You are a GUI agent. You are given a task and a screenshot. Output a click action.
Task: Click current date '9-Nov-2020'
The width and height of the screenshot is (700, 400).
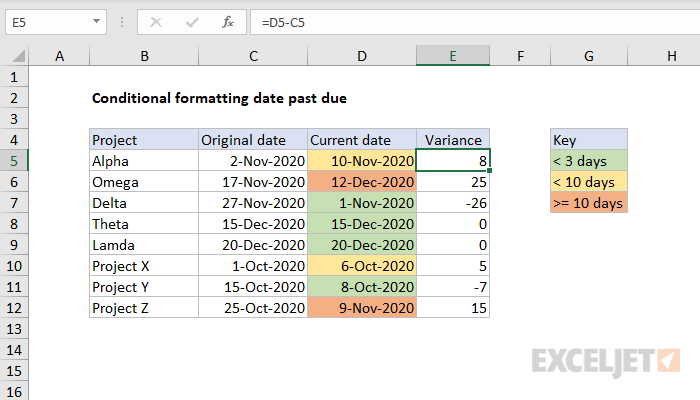pyautogui.click(x=362, y=308)
